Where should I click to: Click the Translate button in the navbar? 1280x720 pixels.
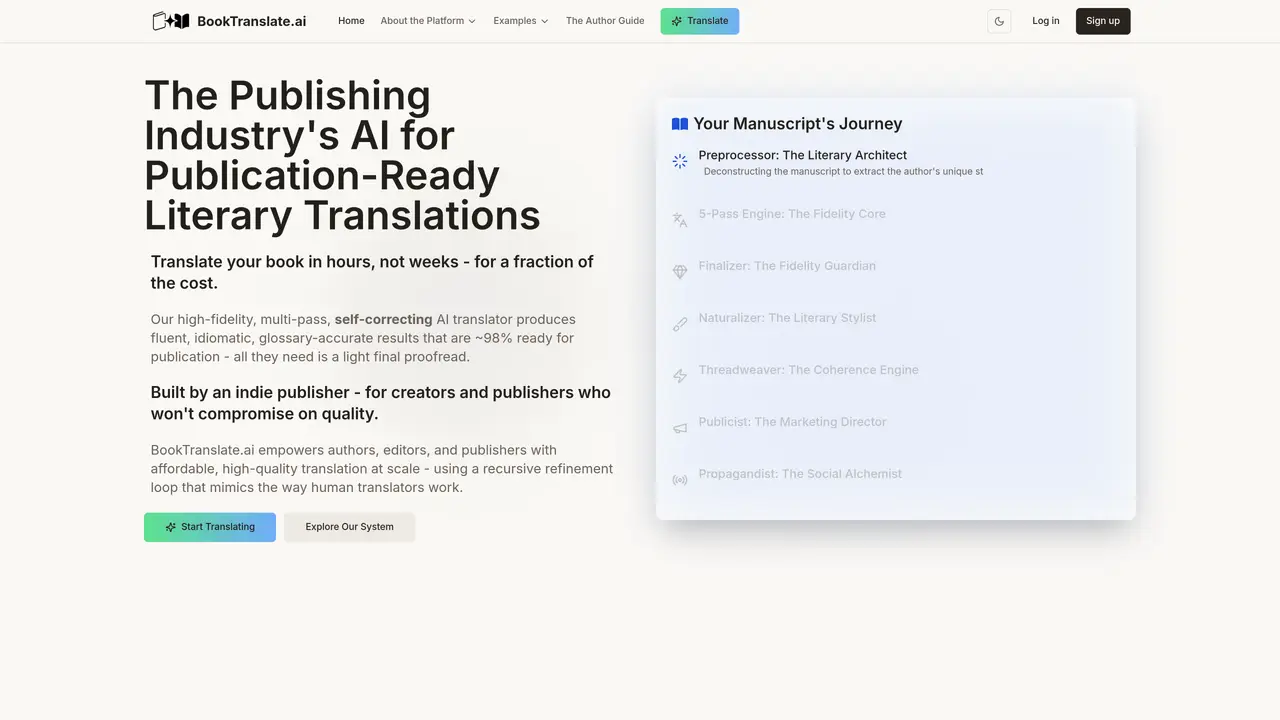pyautogui.click(x=700, y=21)
